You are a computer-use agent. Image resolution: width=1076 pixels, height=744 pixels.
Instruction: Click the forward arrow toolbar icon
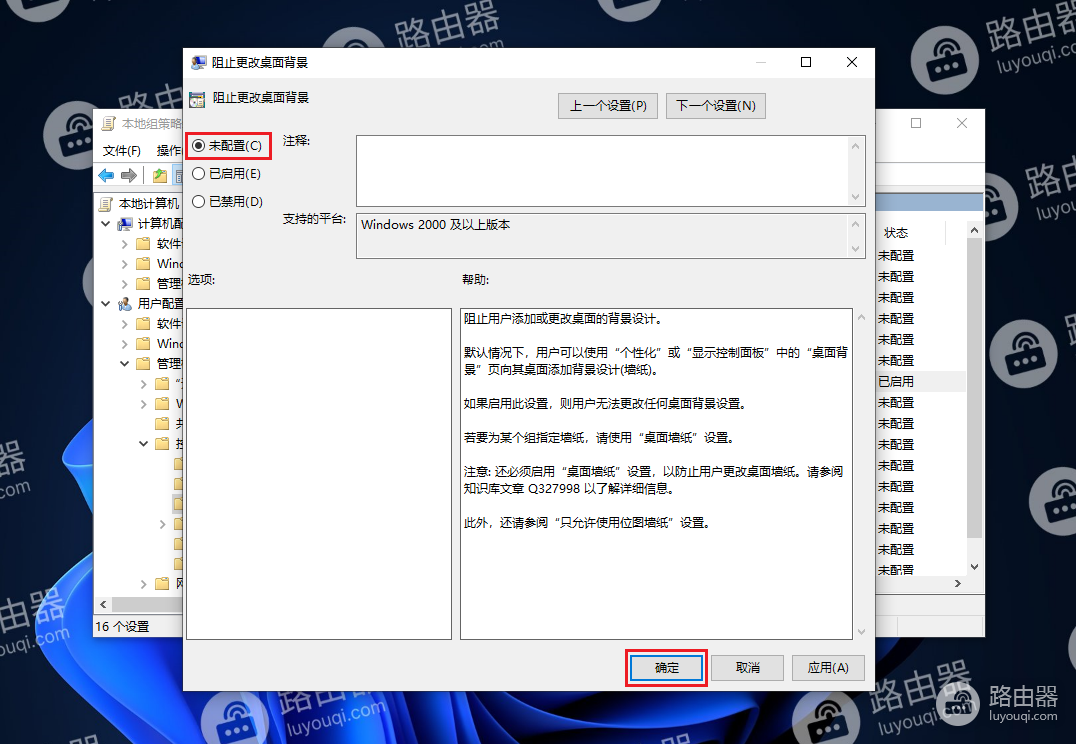[x=128, y=176]
